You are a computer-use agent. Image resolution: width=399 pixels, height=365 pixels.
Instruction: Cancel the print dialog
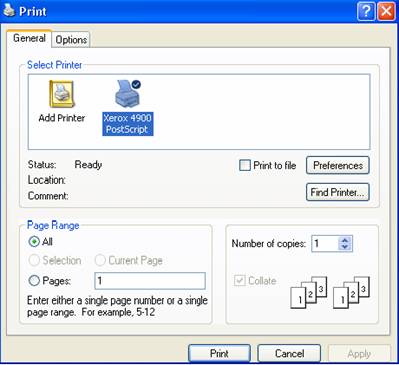289,353
